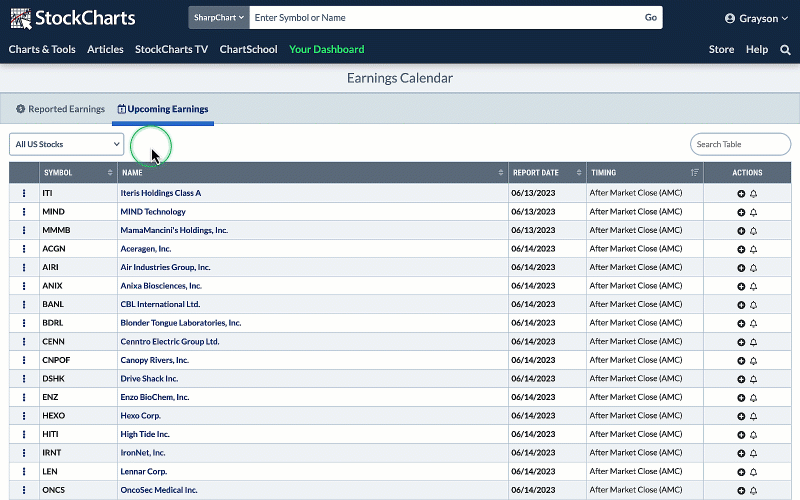This screenshot has width=800, height=500.
Task: Open the Lennar Corp. link
Action: point(143,472)
